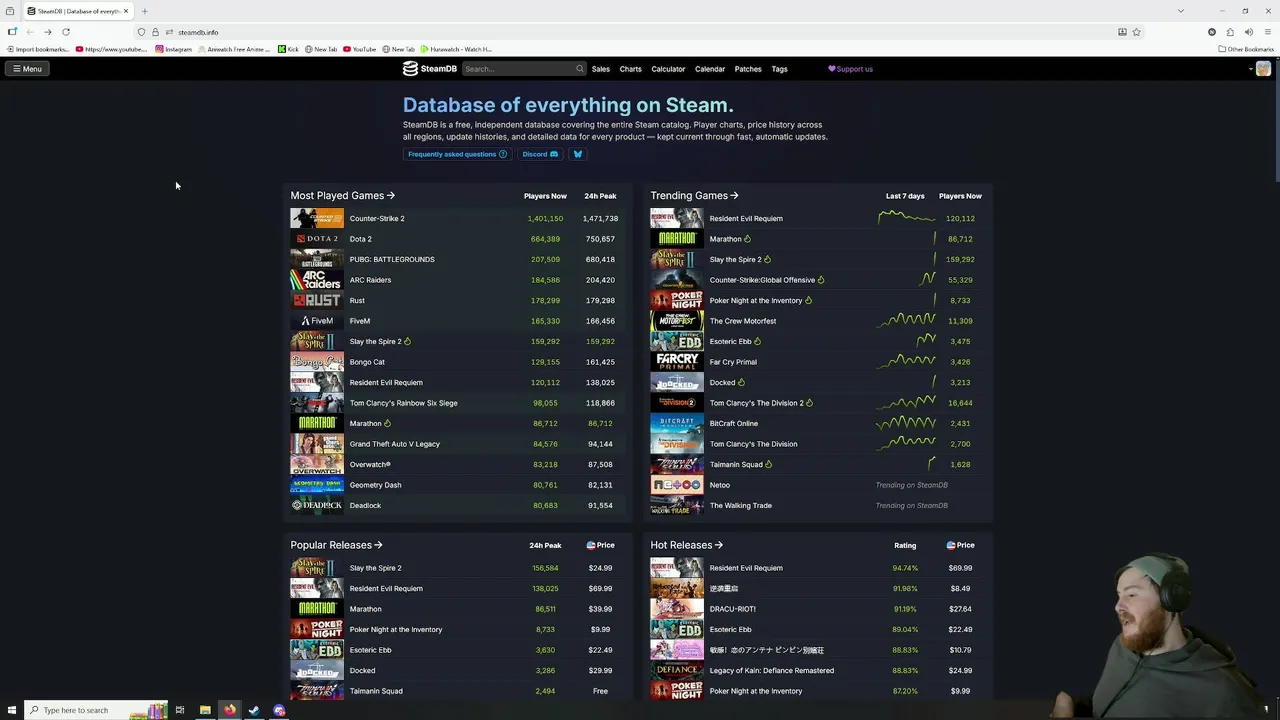
Task: Open Frequently asked questions link
Action: pyautogui.click(x=457, y=154)
